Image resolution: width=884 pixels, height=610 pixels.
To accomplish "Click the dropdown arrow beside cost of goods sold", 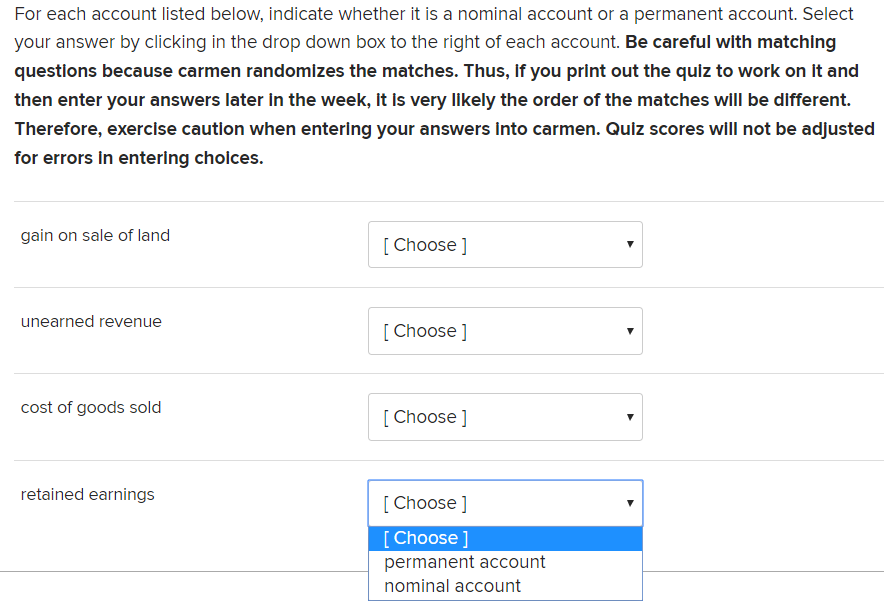I will pos(628,416).
